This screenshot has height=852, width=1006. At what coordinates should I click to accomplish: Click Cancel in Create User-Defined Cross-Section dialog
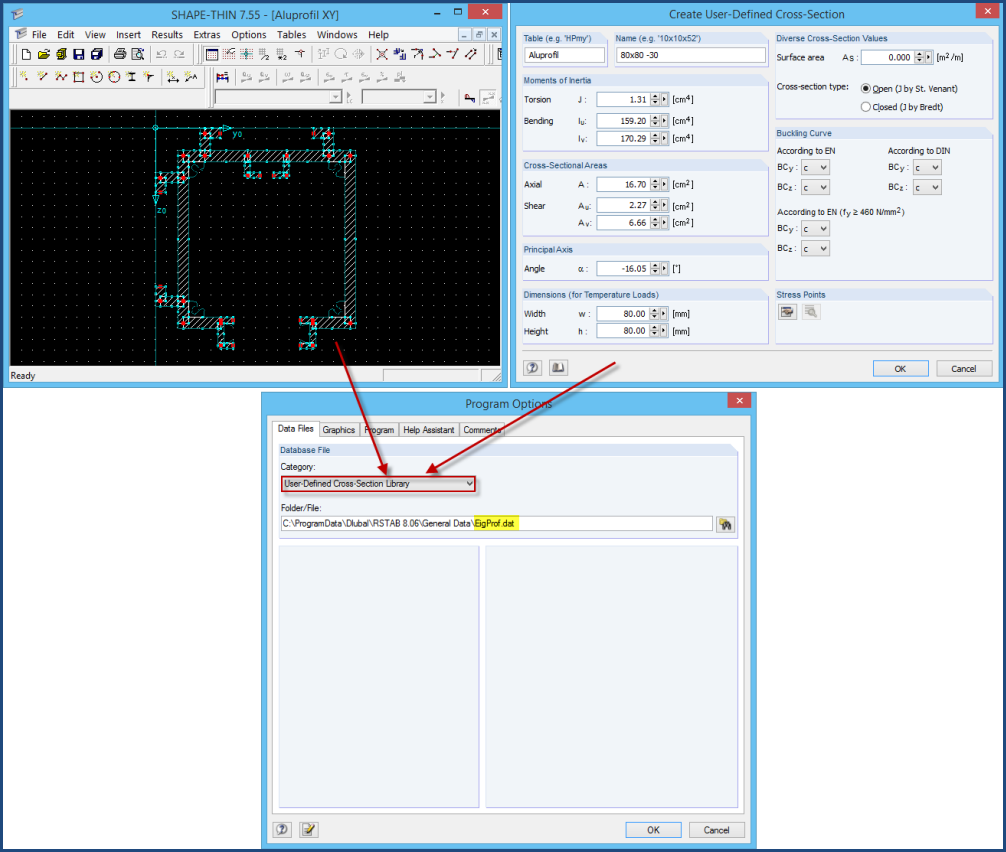tap(964, 368)
